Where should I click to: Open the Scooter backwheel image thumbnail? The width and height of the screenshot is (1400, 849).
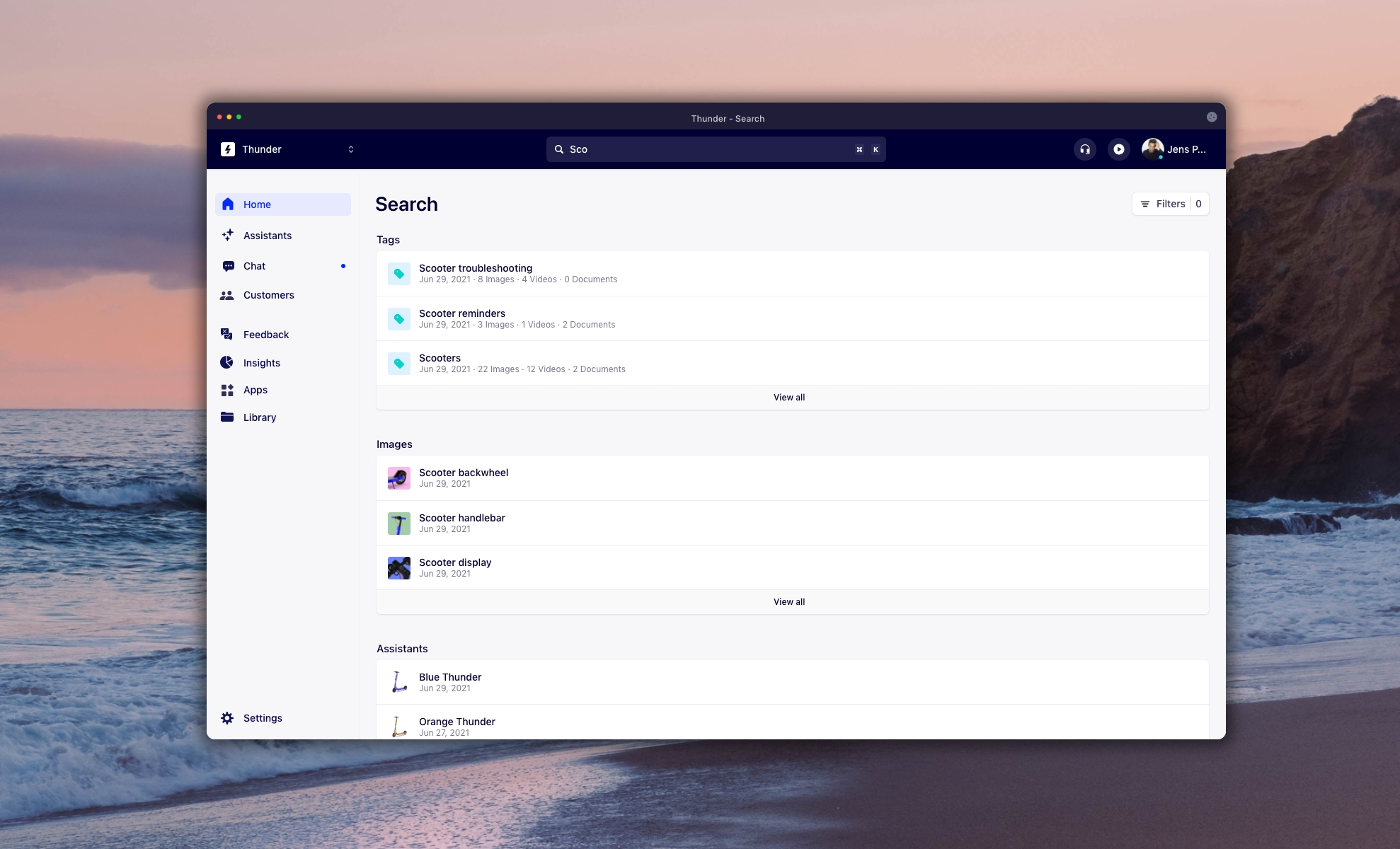[399, 478]
